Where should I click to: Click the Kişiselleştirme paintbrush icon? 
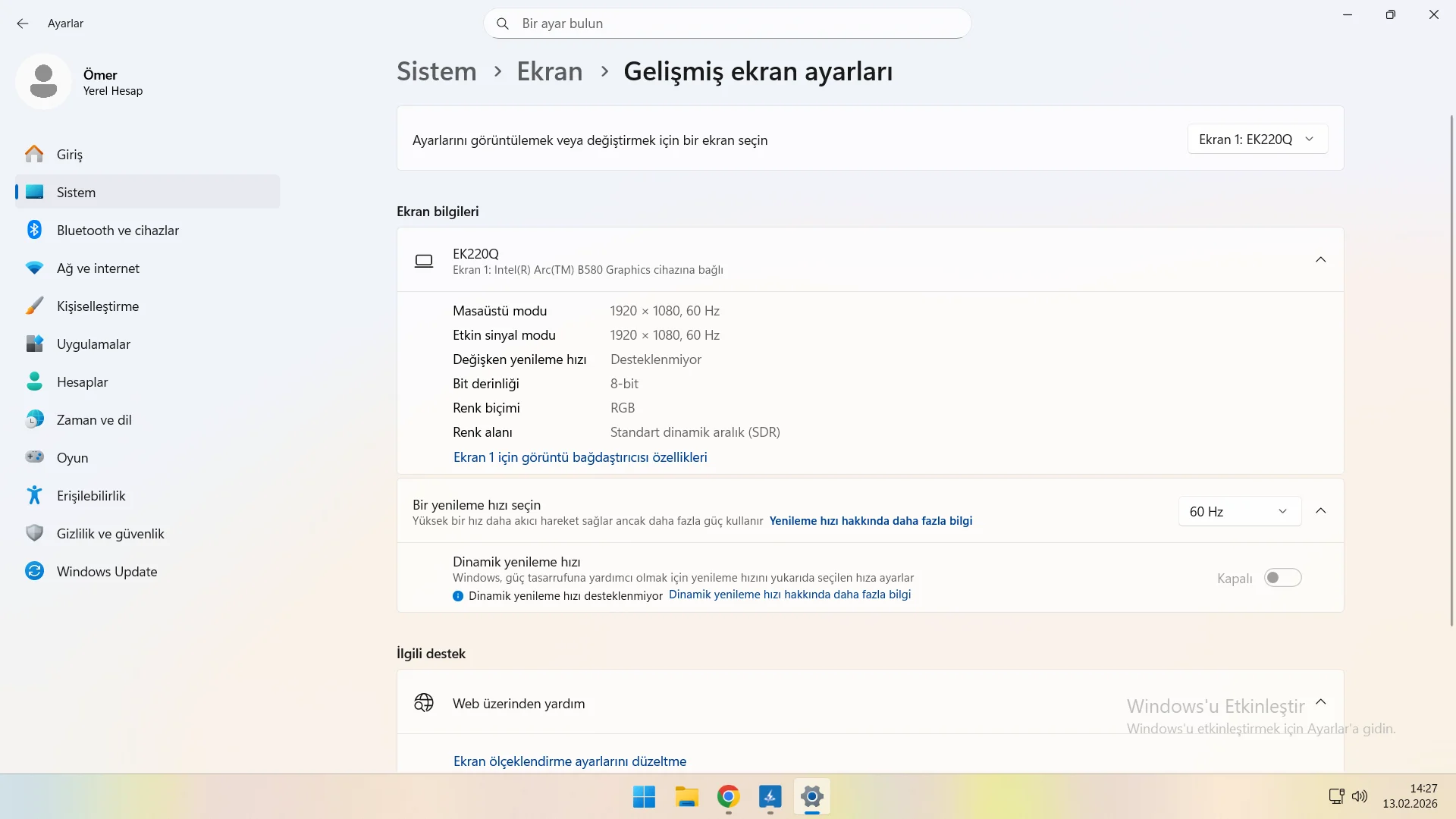pyautogui.click(x=34, y=306)
